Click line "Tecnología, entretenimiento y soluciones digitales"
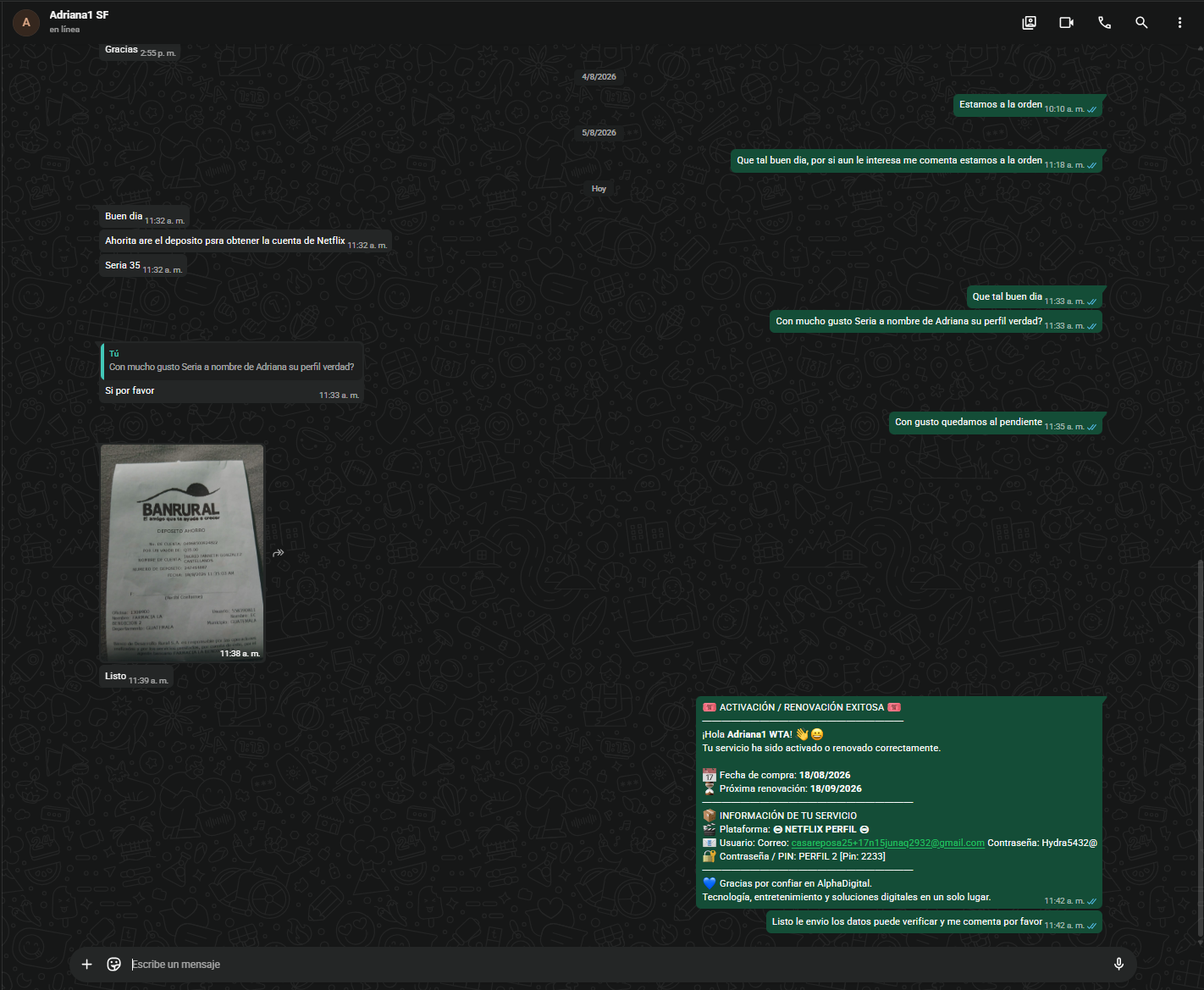This screenshot has height=990, width=1204. (847, 898)
